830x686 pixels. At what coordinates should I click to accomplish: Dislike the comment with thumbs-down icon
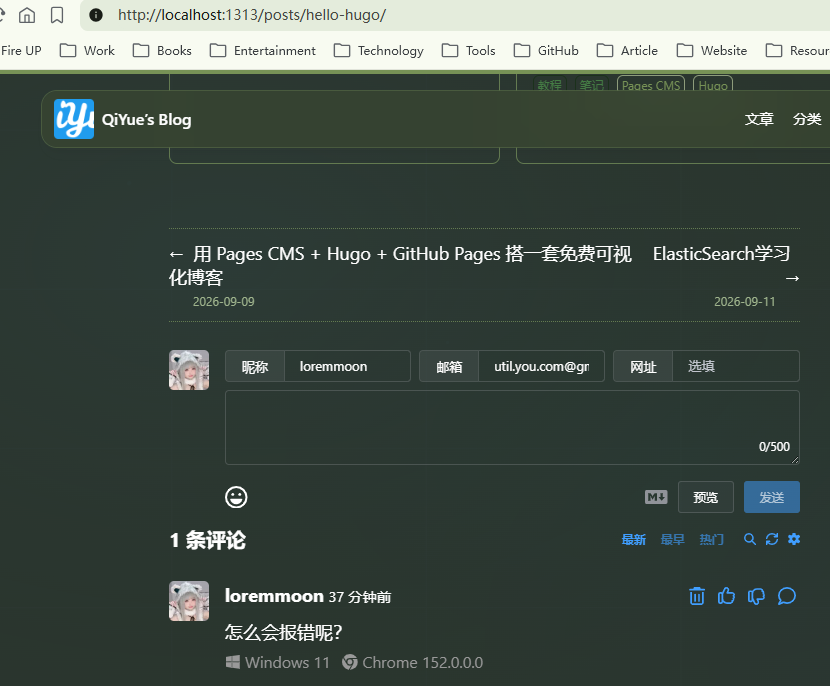click(x=756, y=596)
